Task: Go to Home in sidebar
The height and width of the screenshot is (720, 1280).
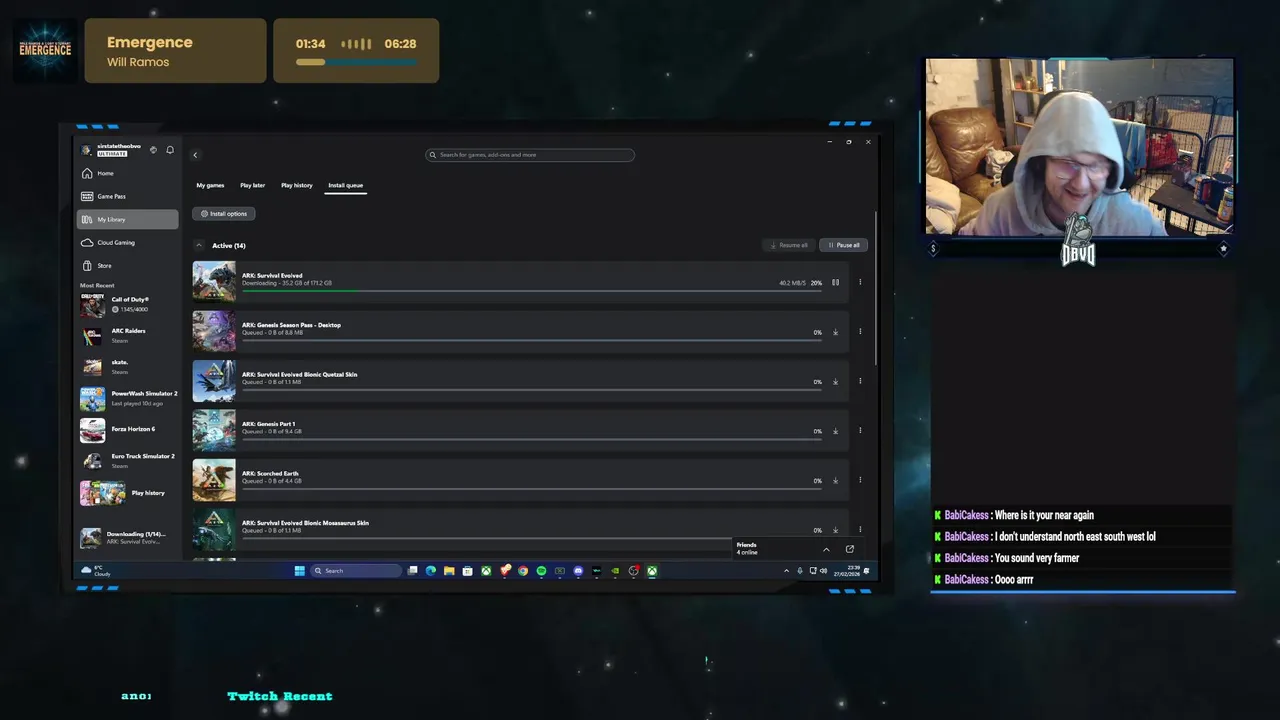Action: pyautogui.click(x=128, y=173)
